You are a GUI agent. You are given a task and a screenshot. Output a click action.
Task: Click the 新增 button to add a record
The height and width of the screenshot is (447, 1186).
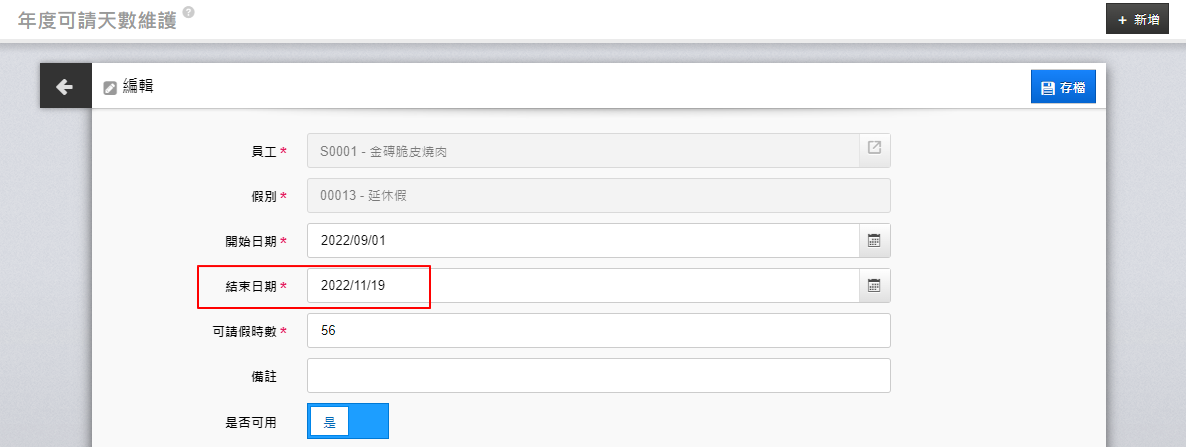point(1137,19)
